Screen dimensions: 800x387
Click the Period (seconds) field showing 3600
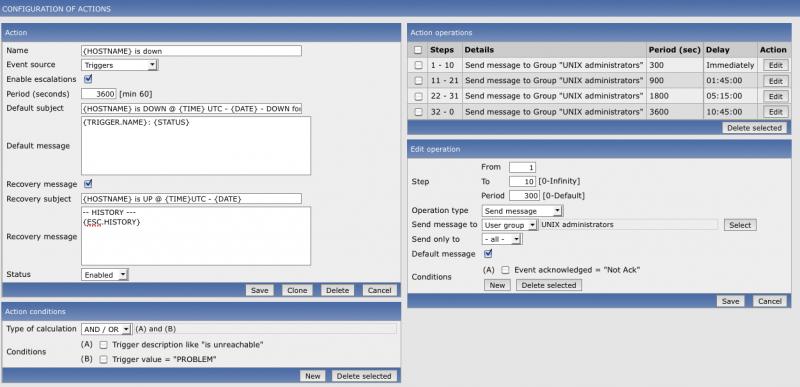click(99, 94)
